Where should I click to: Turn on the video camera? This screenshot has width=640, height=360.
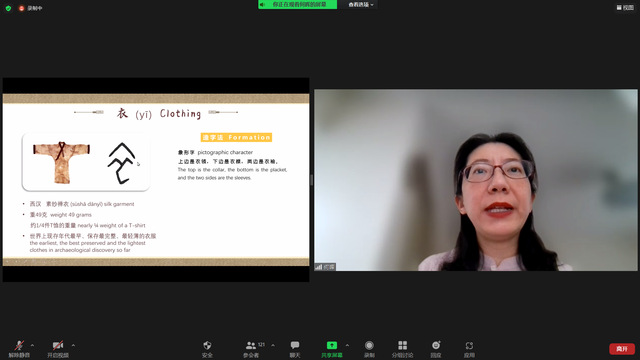[58, 345]
